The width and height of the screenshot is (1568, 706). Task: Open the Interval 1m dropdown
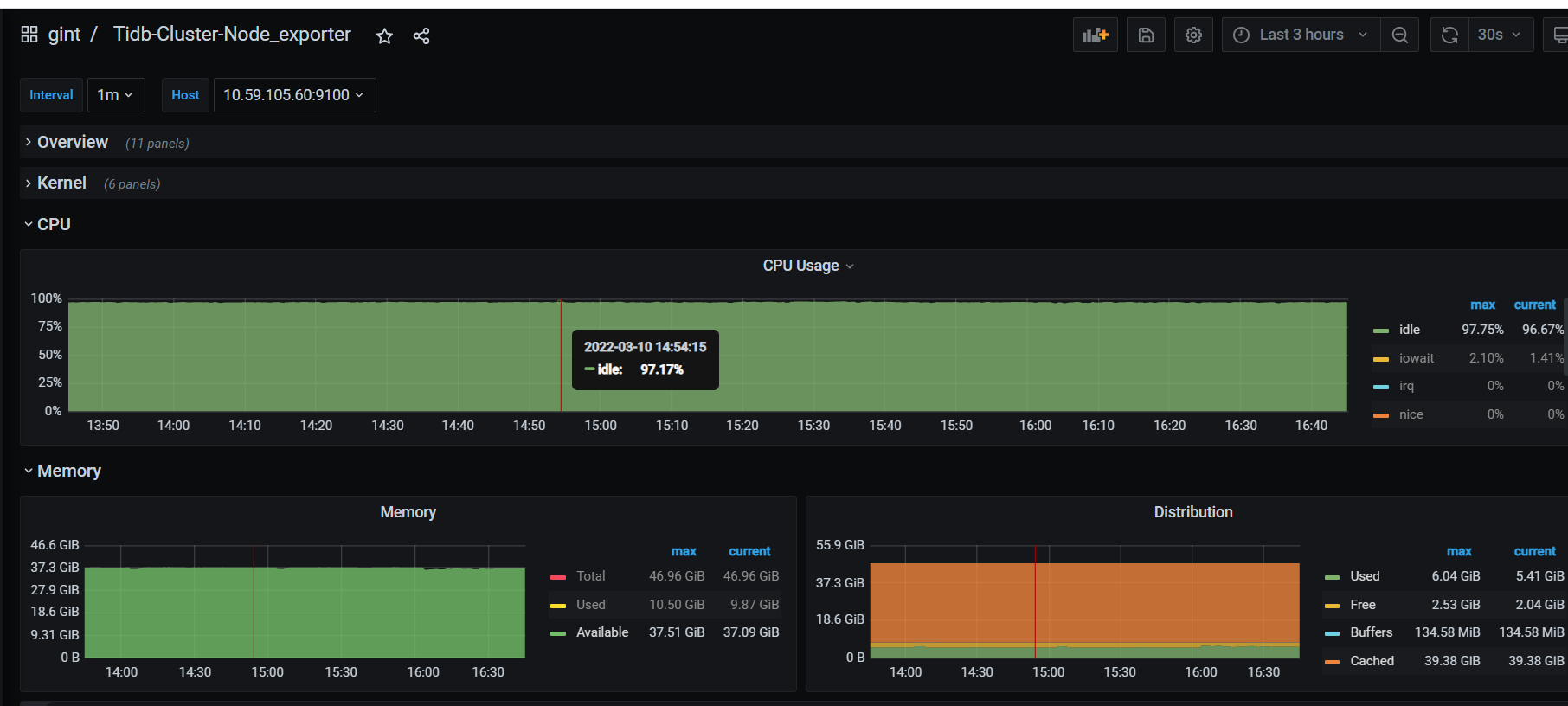point(115,95)
